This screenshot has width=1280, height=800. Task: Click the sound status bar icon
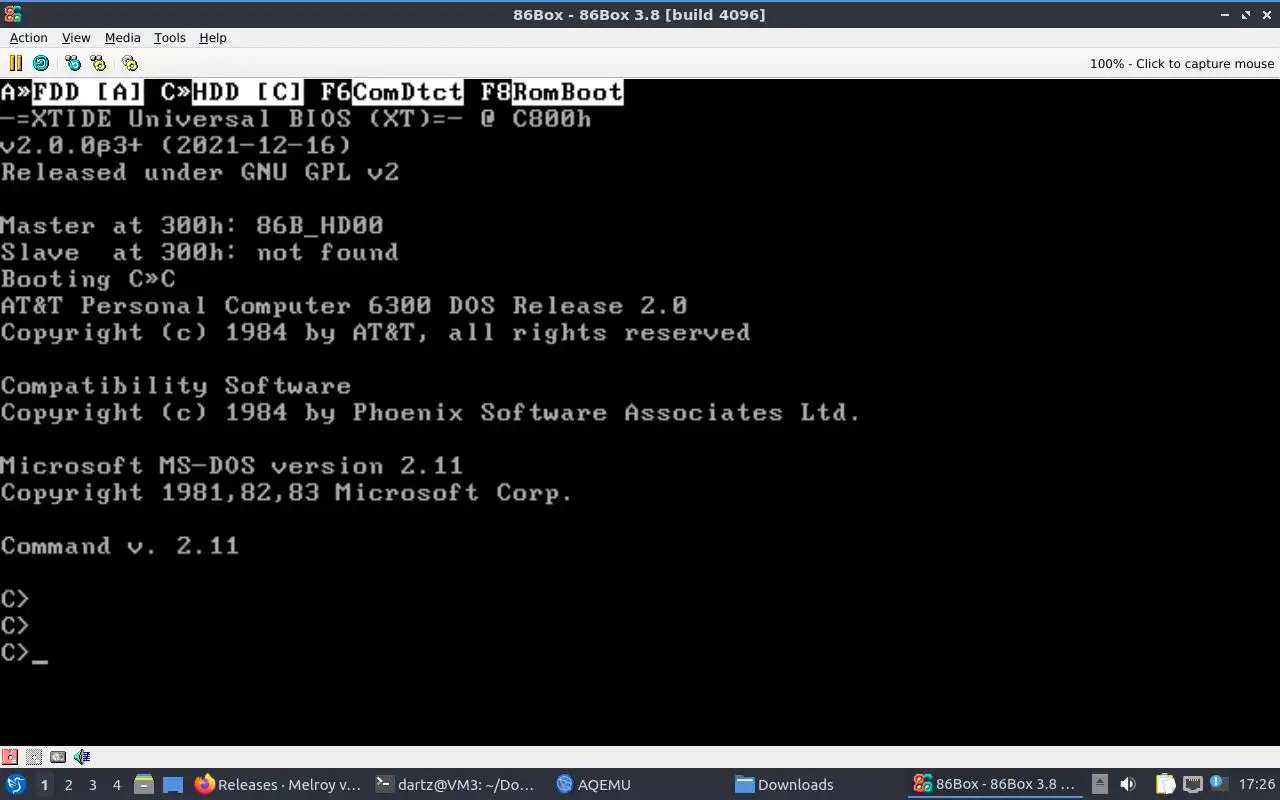(x=82, y=757)
